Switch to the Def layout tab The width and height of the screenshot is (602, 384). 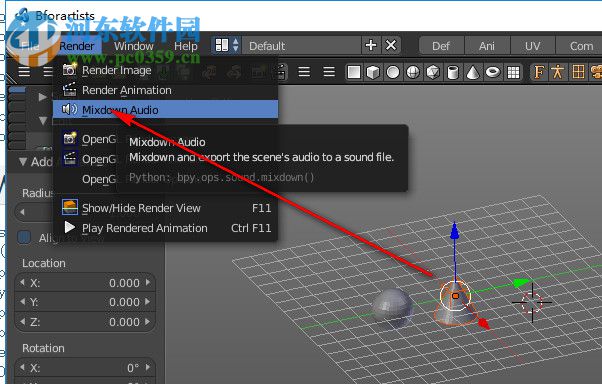coord(441,46)
